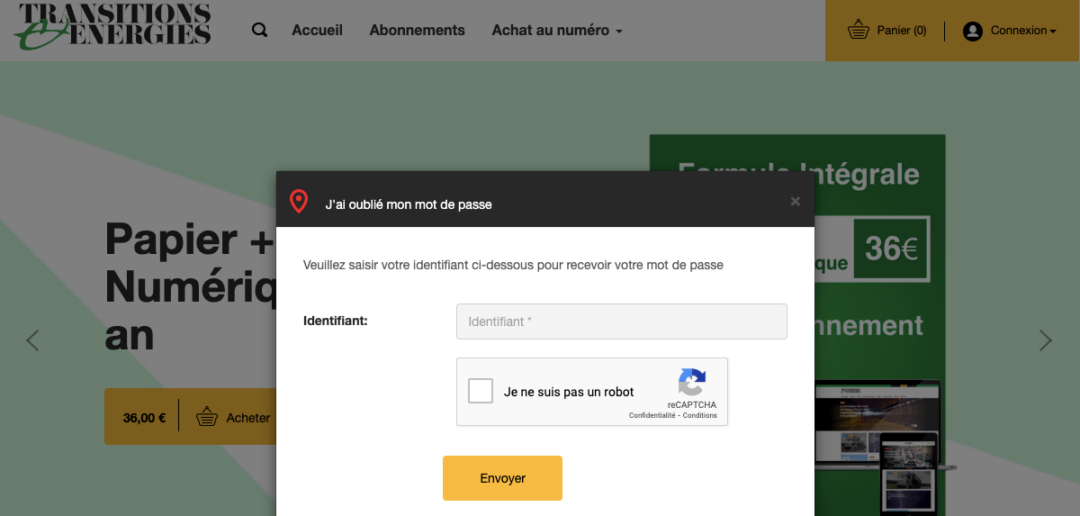Open the Connexion dropdown menu
This screenshot has width=1080, height=516.
click(x=1023, y=31)
